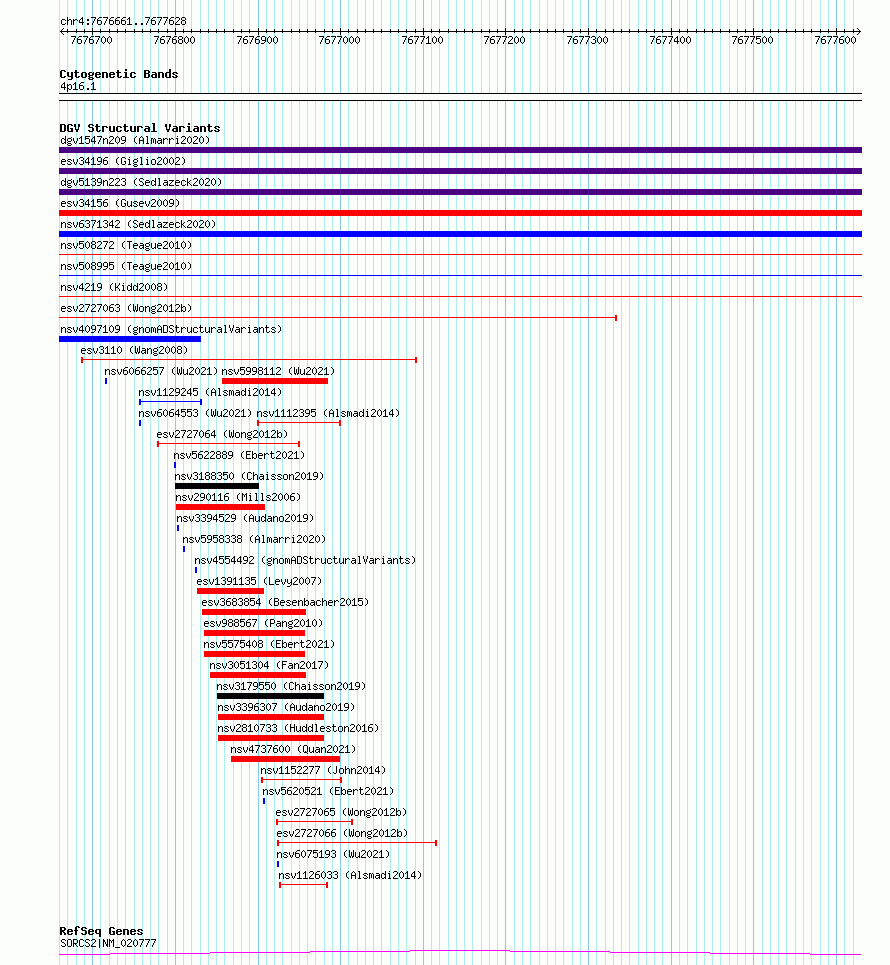The image size is (890, 965).
Task: Click nsv5575408 (Ebert2021) label
Action: (269, 644)
